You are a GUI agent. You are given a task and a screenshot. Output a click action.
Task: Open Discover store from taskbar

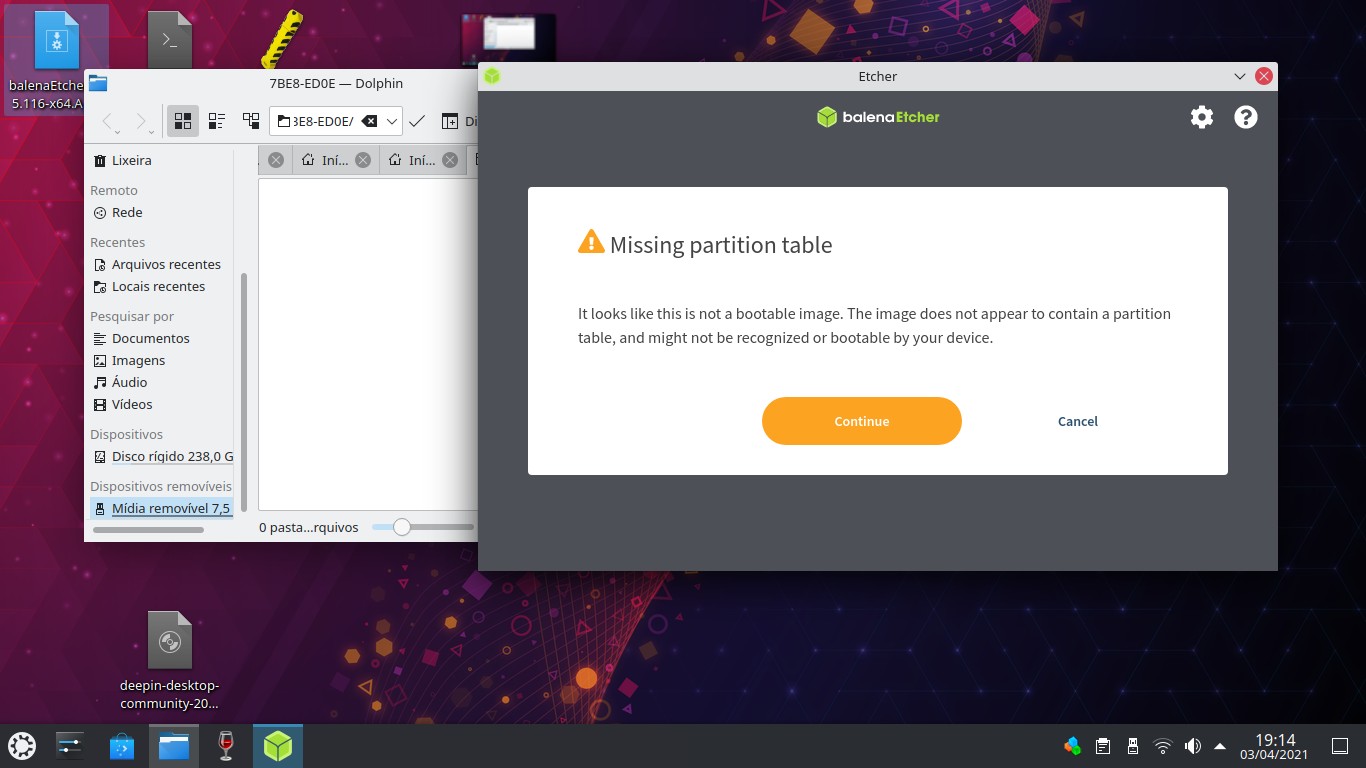(122, 746)
